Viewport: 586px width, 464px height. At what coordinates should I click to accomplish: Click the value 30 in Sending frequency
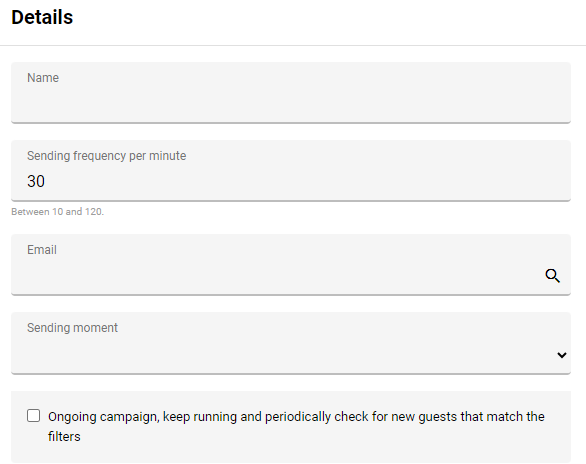point(36,181)
